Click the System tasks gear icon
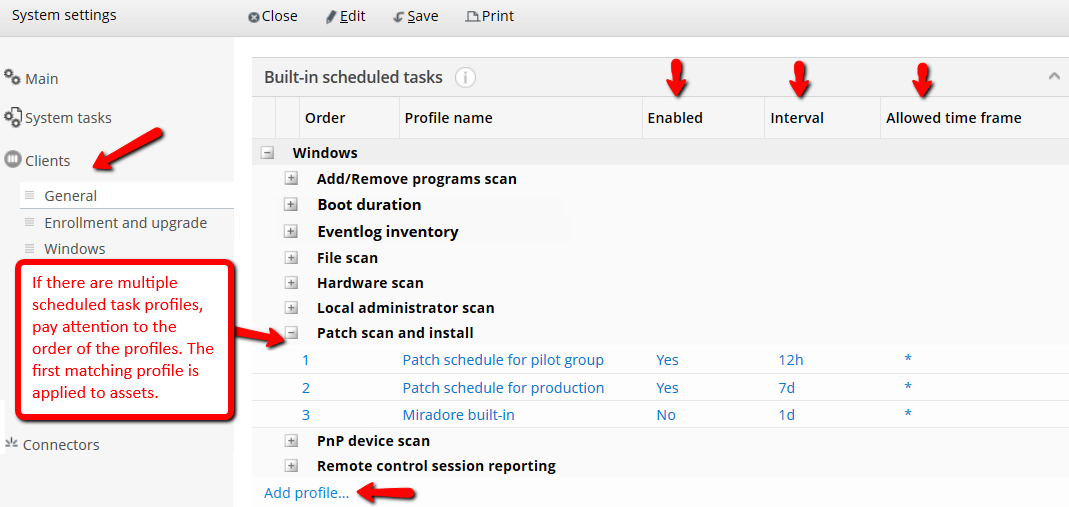The width and height of the screenshot is (1069, 507). click(13, 117)
